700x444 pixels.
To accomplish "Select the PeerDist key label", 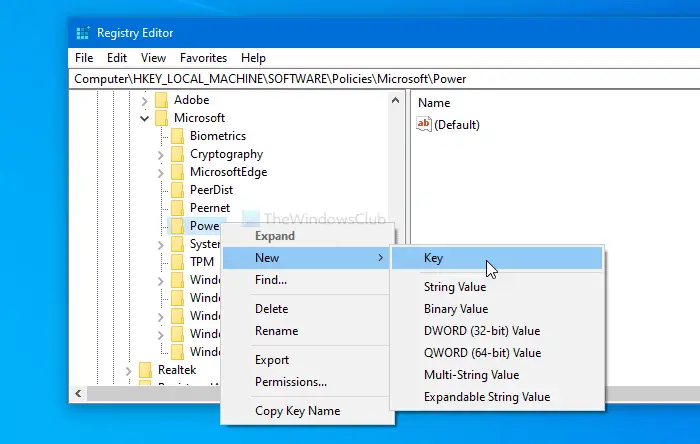I will (x=211, y=190).
